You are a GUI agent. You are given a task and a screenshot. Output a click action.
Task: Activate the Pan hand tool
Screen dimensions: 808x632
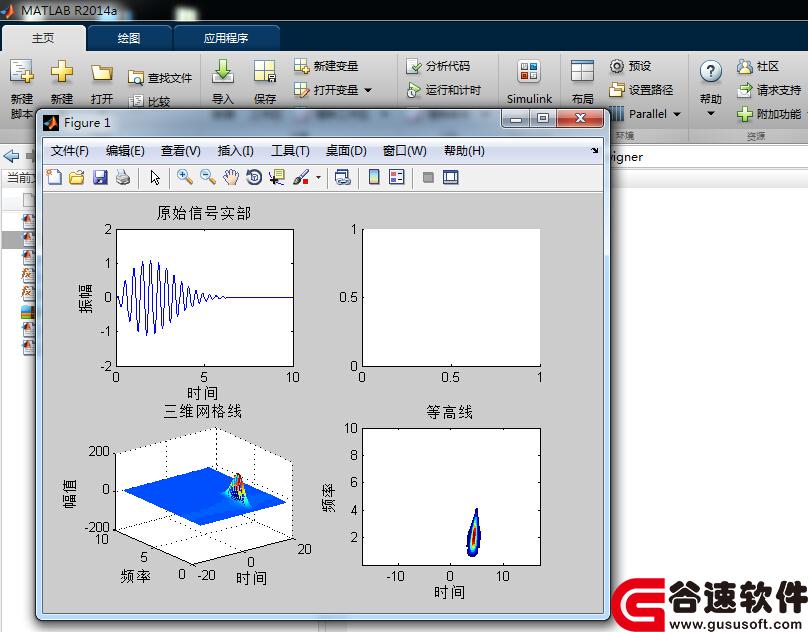click(231, 177)
